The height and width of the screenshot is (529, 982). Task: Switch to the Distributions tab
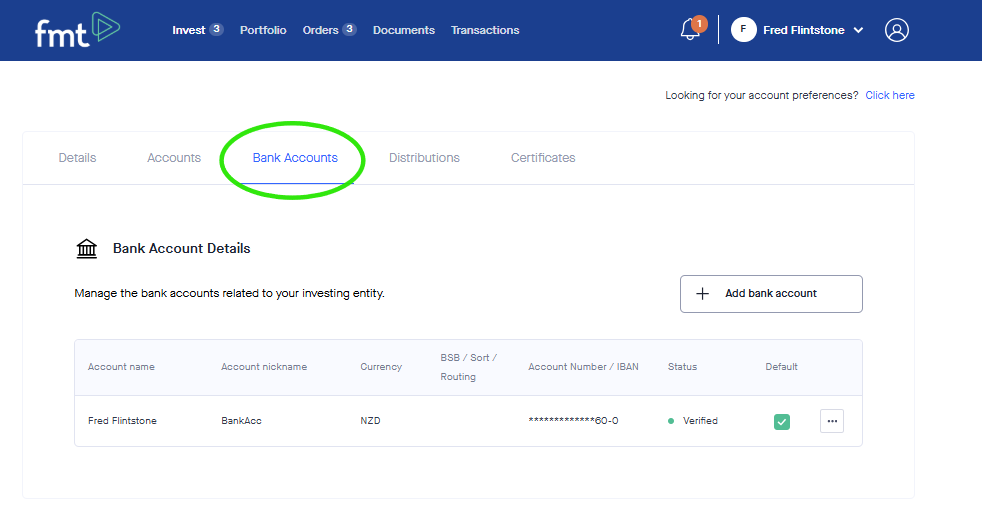pos(424,158)
